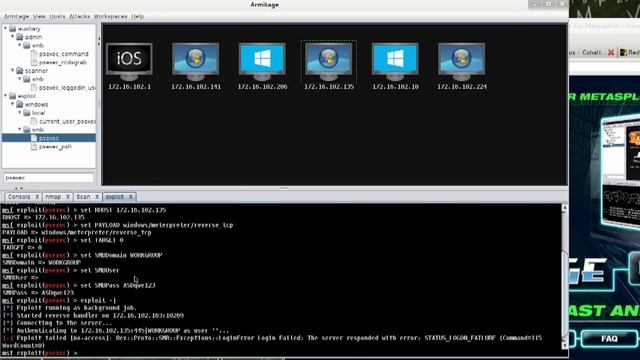Collapse the smb node under scanner
The height and width of the screenshot is (360, 640).
point(19,78)
